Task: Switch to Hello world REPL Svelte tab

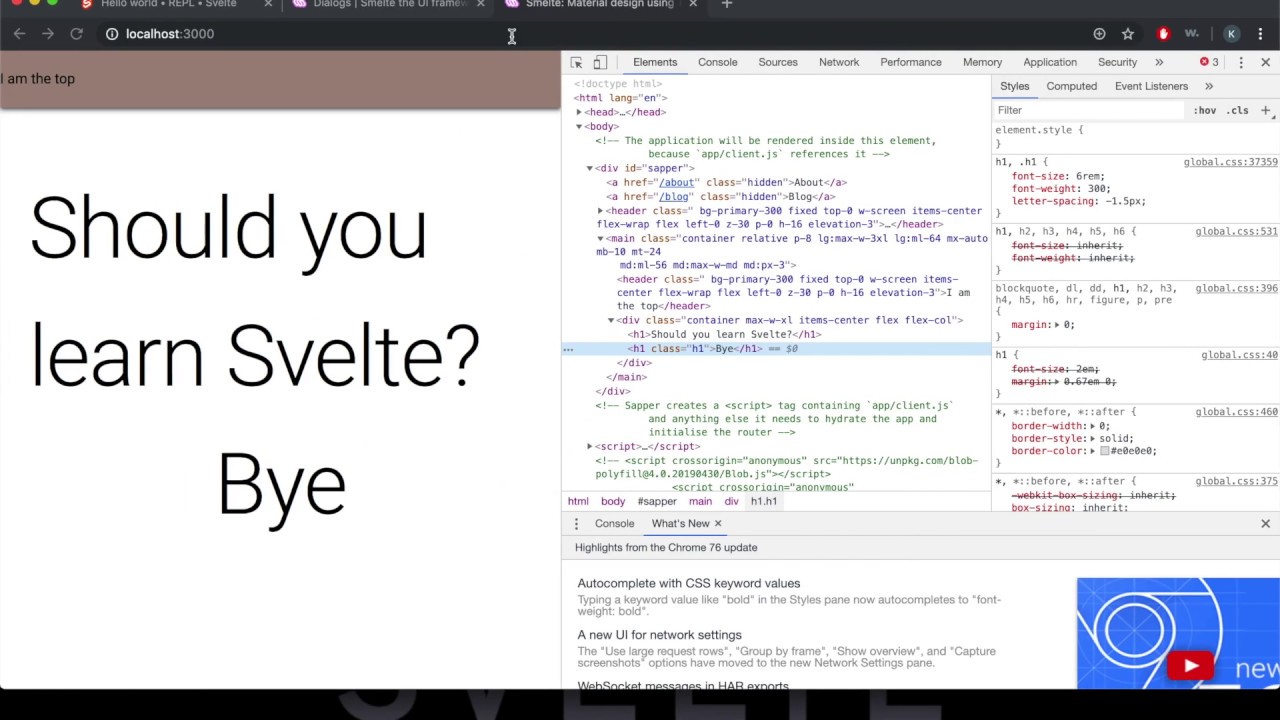Action: point(169,5)
